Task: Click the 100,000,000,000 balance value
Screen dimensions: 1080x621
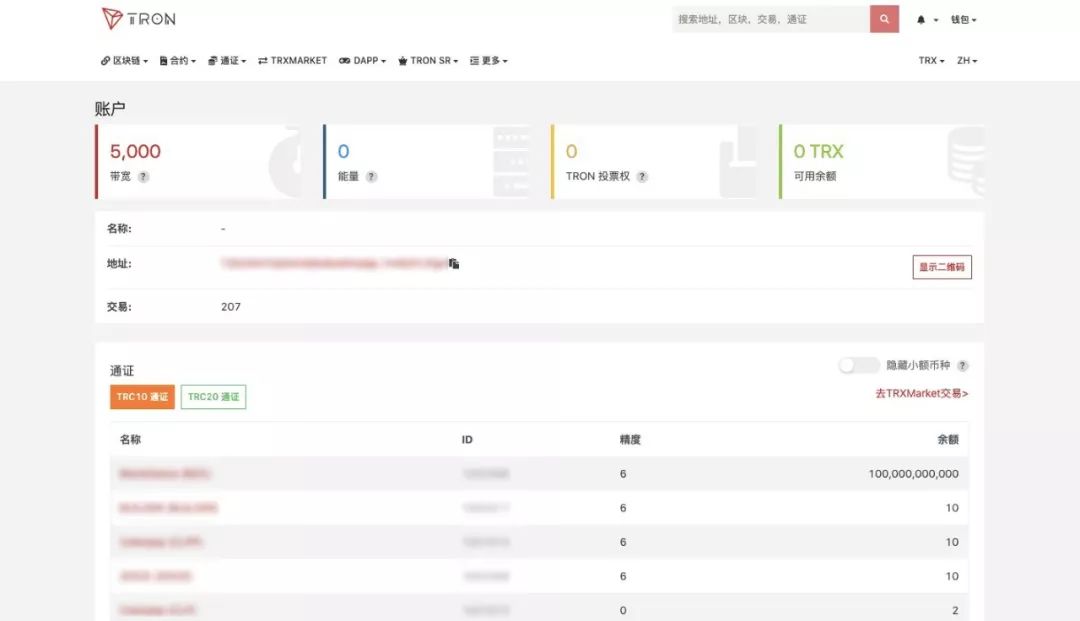Action: coord(913,474)
